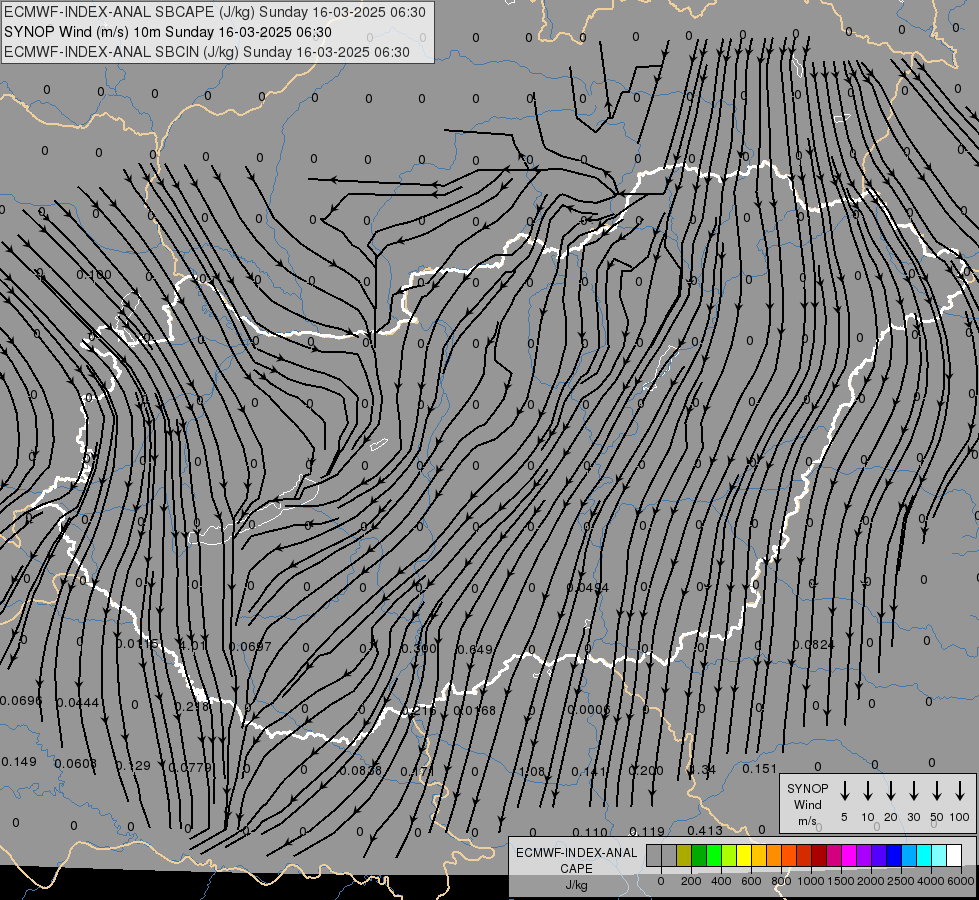Click the 0.0824 value on the map
This screenshot has width=979, height=900.
click(814, 645)
